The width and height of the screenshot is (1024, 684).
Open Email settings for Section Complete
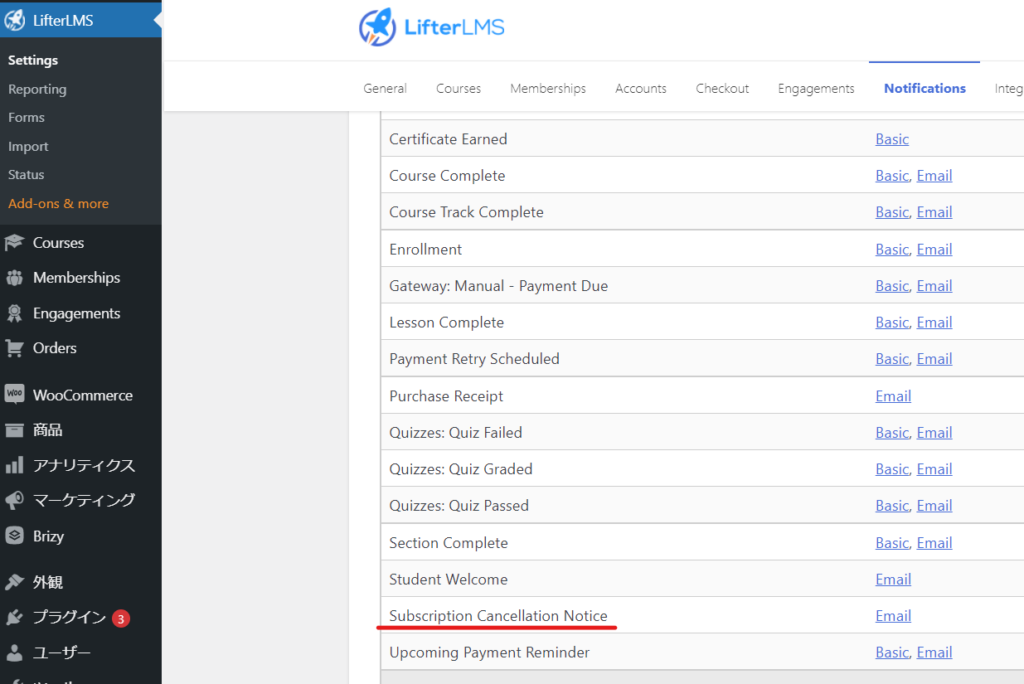pos(935,544)
